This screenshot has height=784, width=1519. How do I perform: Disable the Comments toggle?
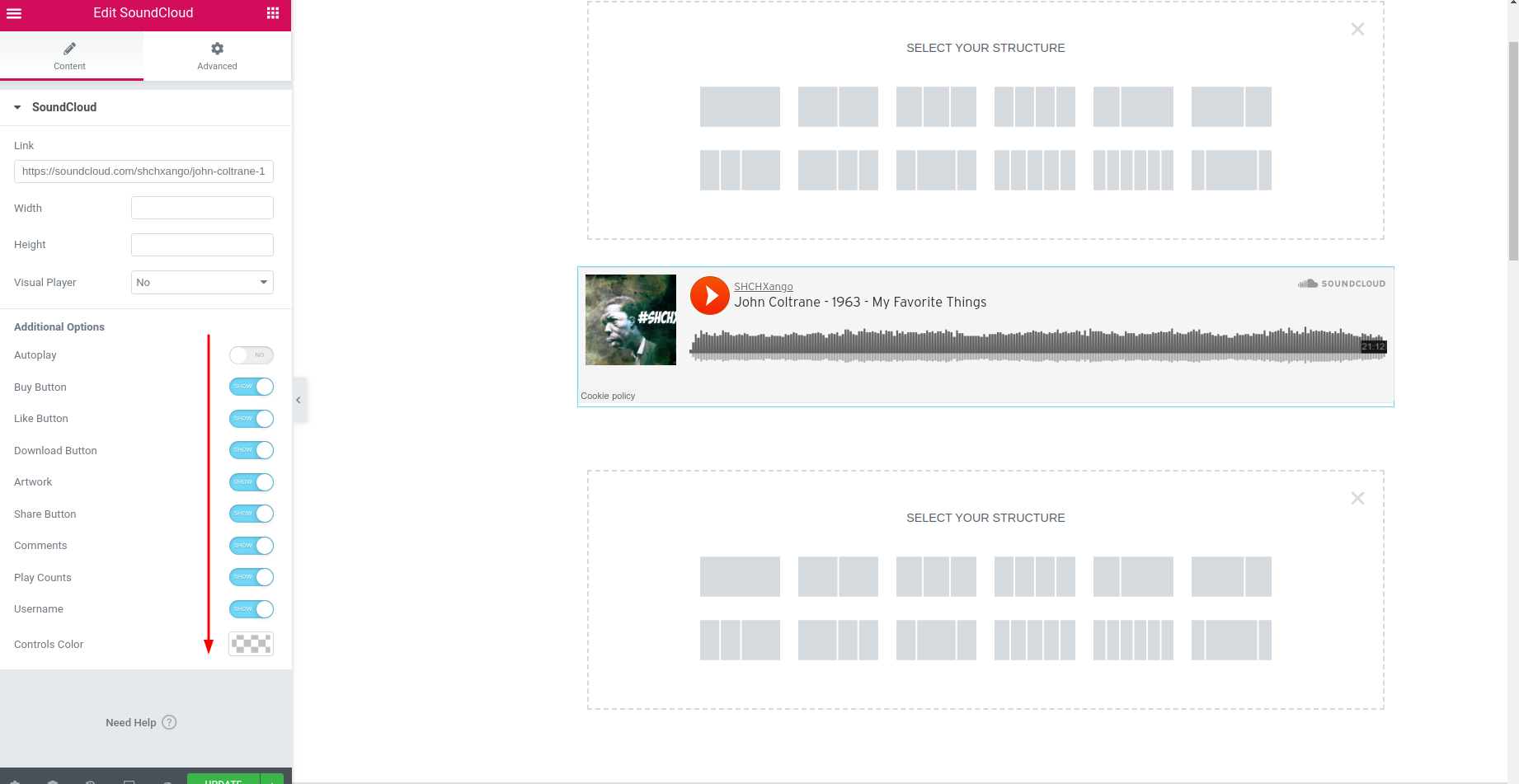click(252, 546)
